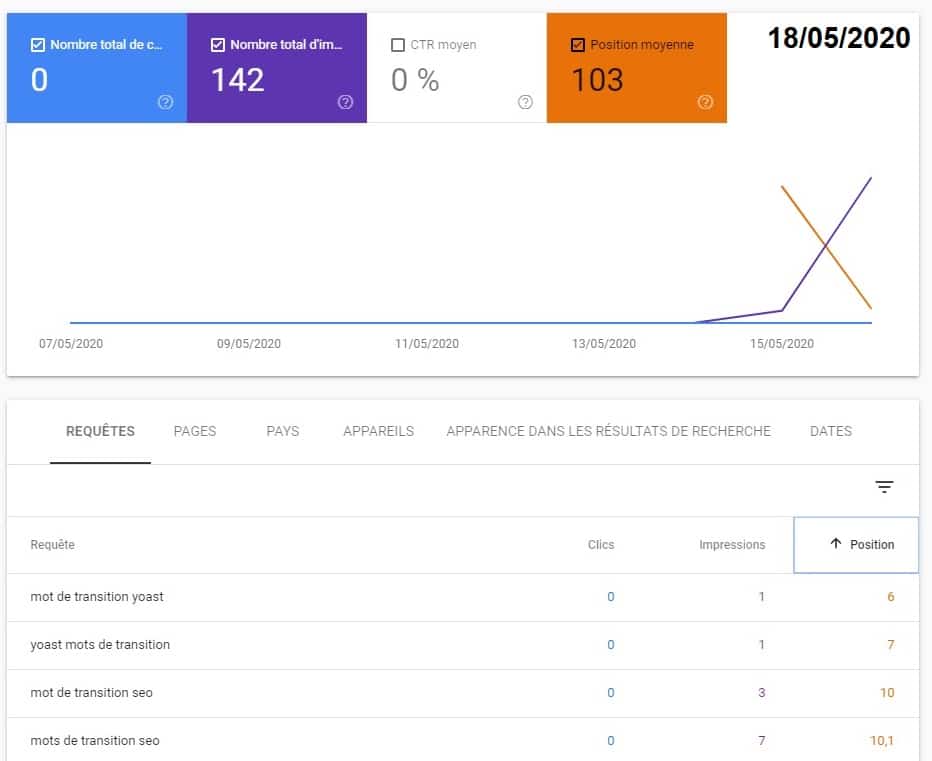Click the Requête column header
The image size is (932, 761).
point(53,545)
